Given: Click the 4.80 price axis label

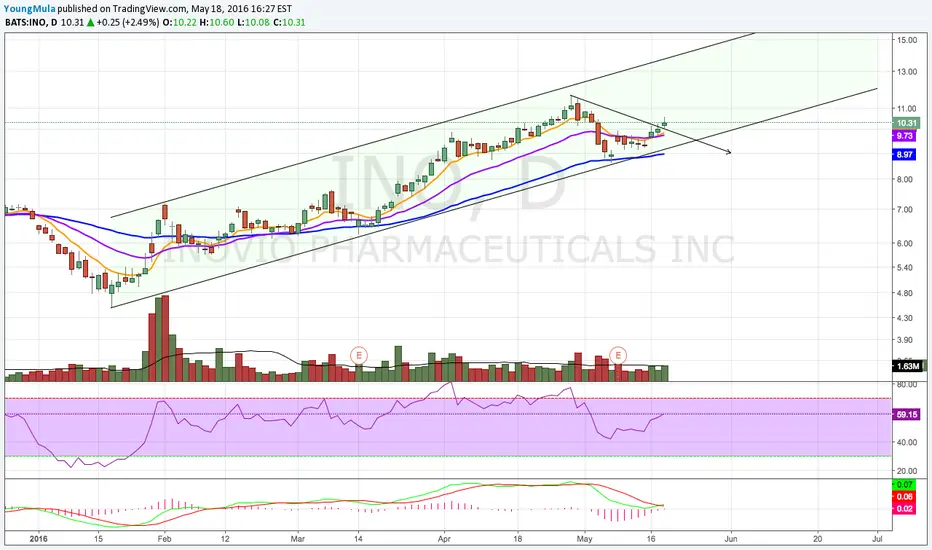Looking at the screenshot, I should [x=905, y=293].
